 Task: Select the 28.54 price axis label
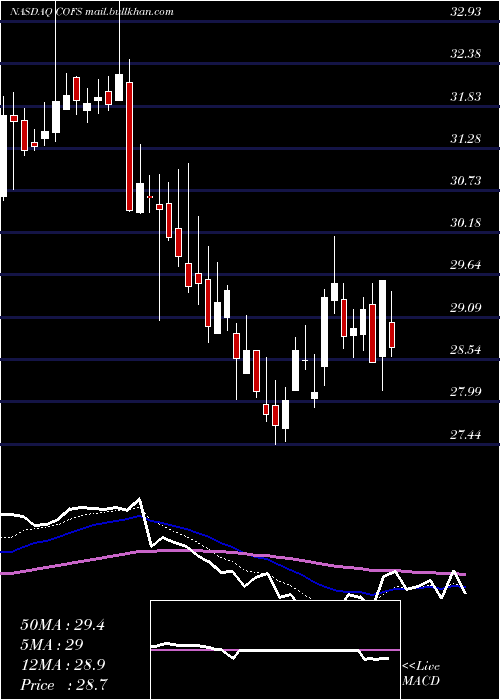tap(466, 350)
